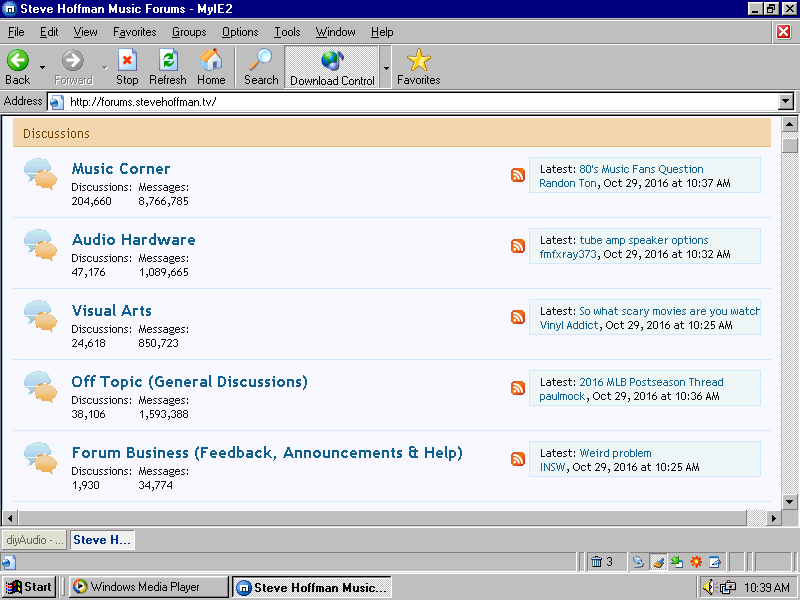Open Off Topic (General Discussions) link

189,382
